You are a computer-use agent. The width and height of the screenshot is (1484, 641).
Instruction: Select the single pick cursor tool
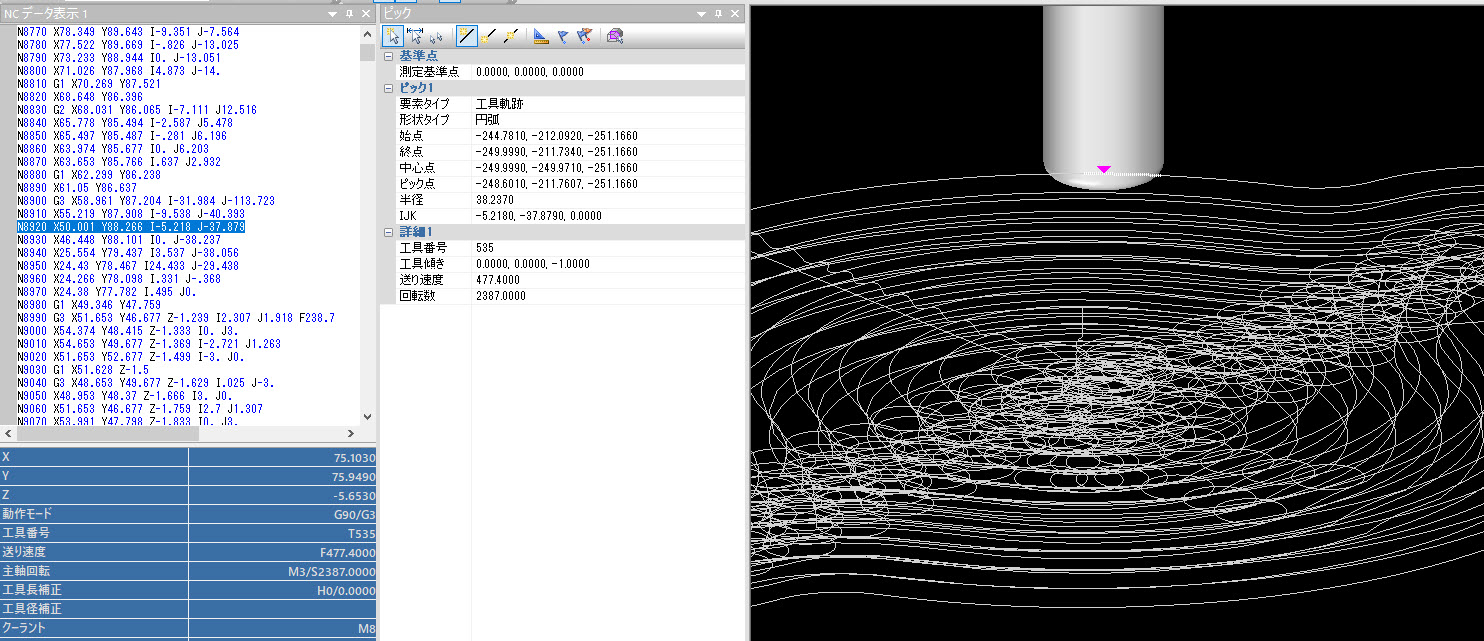393,37
